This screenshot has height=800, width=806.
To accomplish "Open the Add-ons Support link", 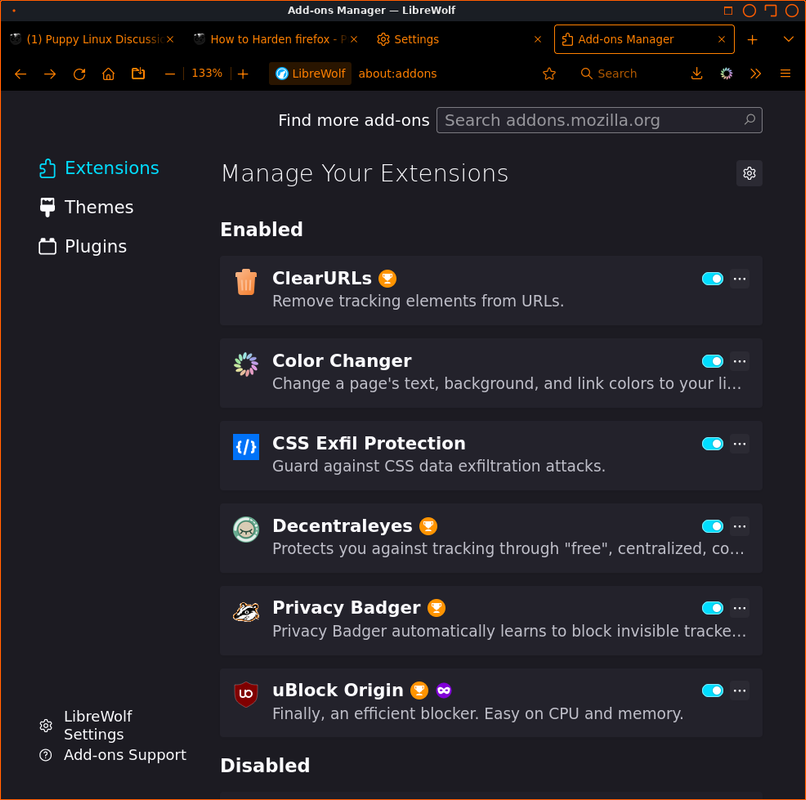I will point(113,755).
